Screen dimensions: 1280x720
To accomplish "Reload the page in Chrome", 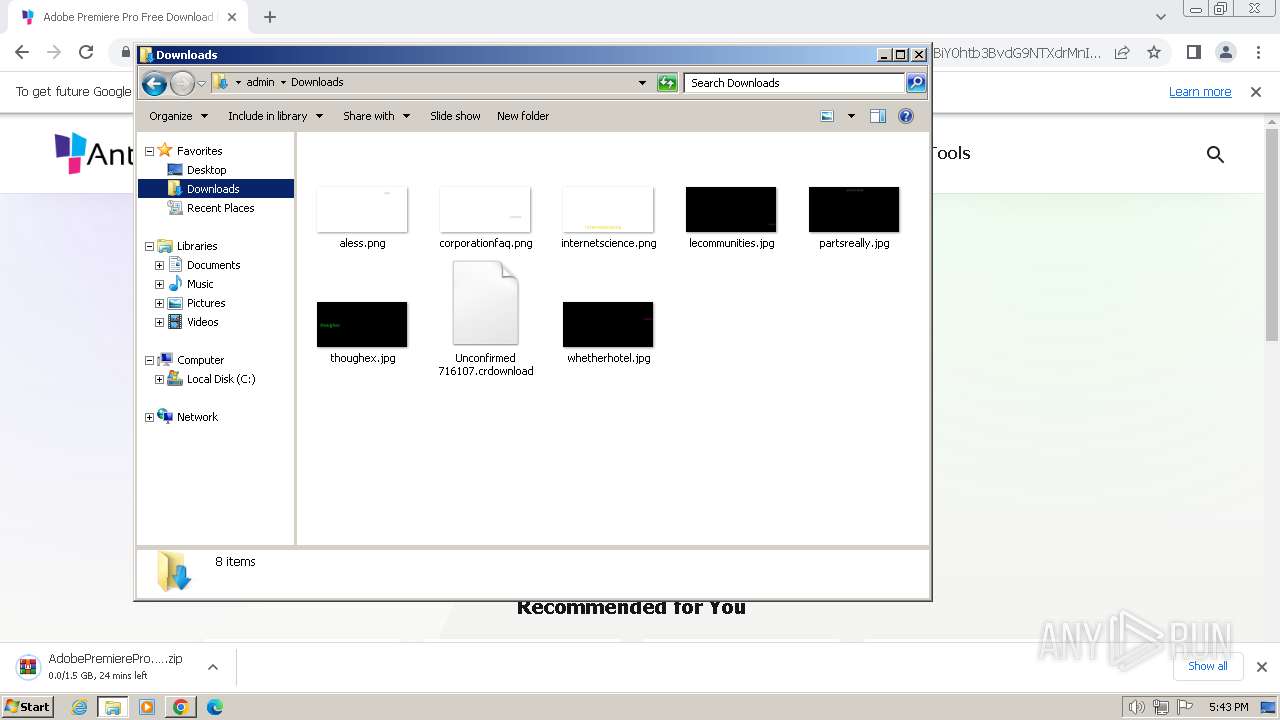I will click(x=86, y=52).
